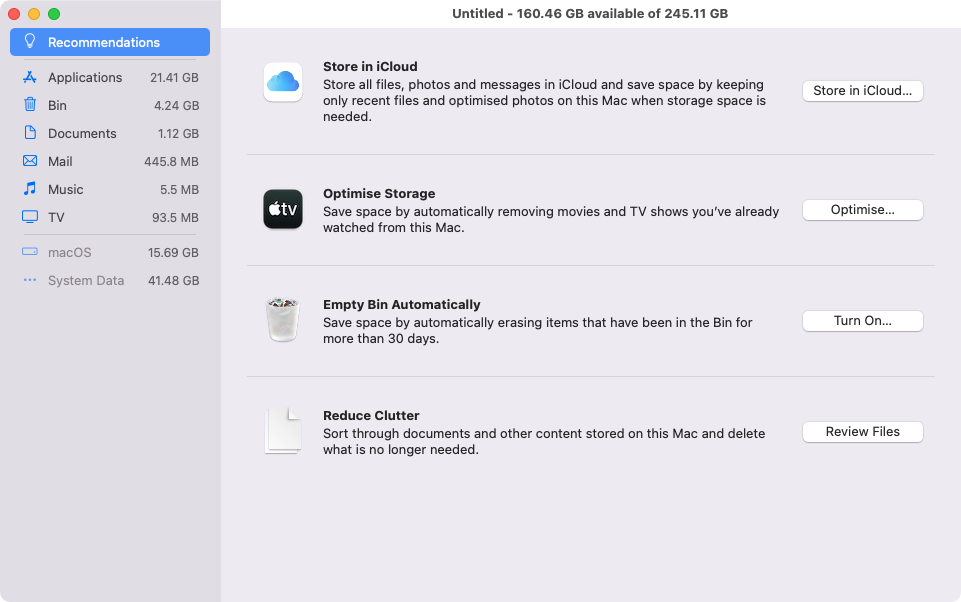Click the System Data label
This screenshot has height=602, width=961.
pyautogui.click(x=86, y=280)
